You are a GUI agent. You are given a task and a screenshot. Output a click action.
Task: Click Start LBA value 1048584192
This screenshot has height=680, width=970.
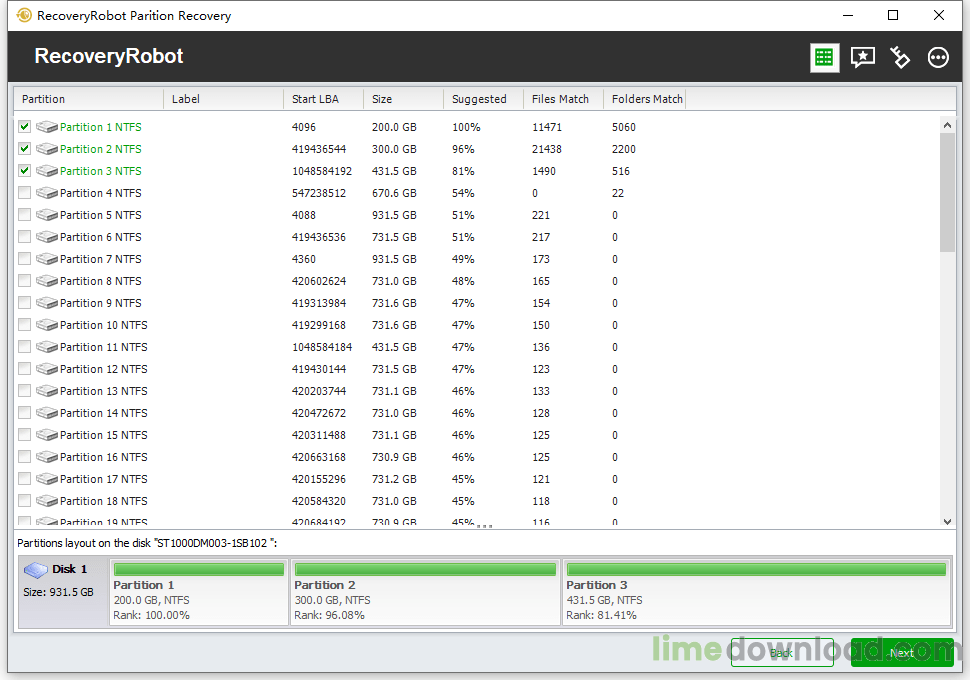pos(322,171)
